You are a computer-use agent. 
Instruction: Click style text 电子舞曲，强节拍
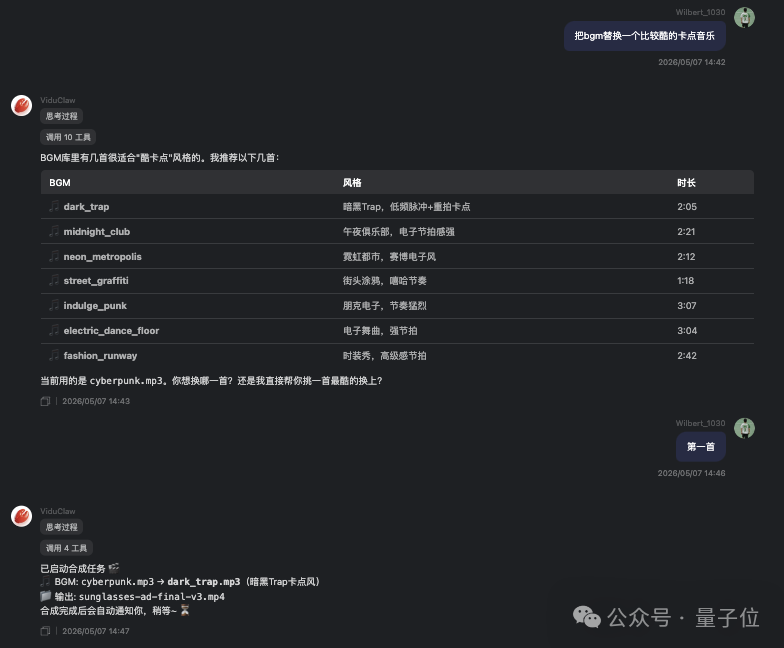point(380,330)
